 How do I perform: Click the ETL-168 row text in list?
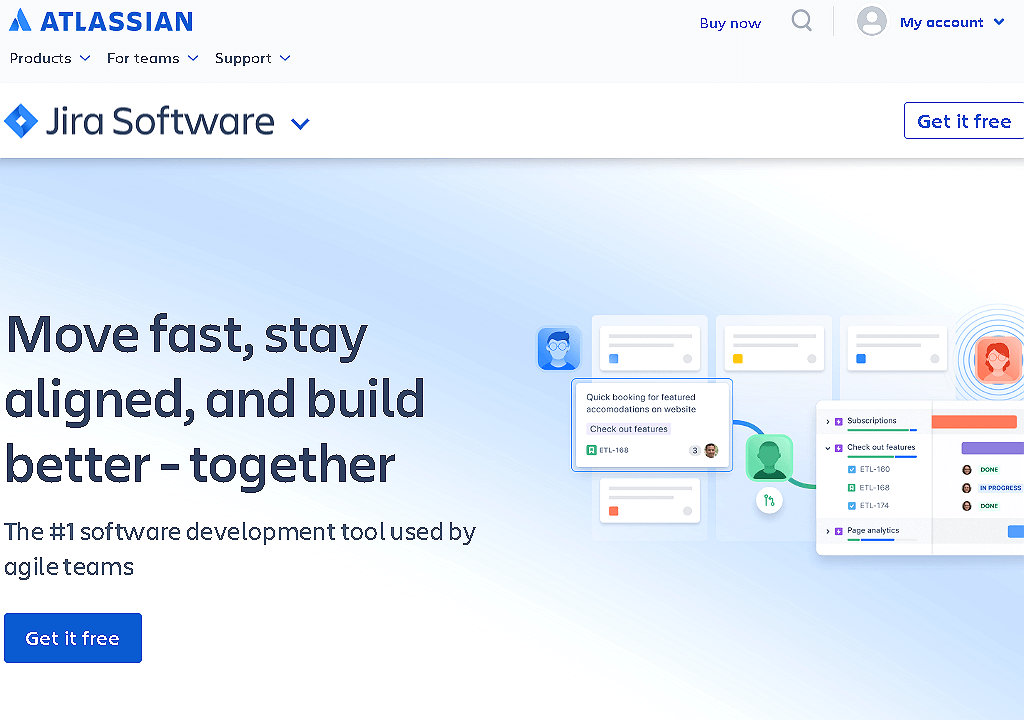click(874, 488)
